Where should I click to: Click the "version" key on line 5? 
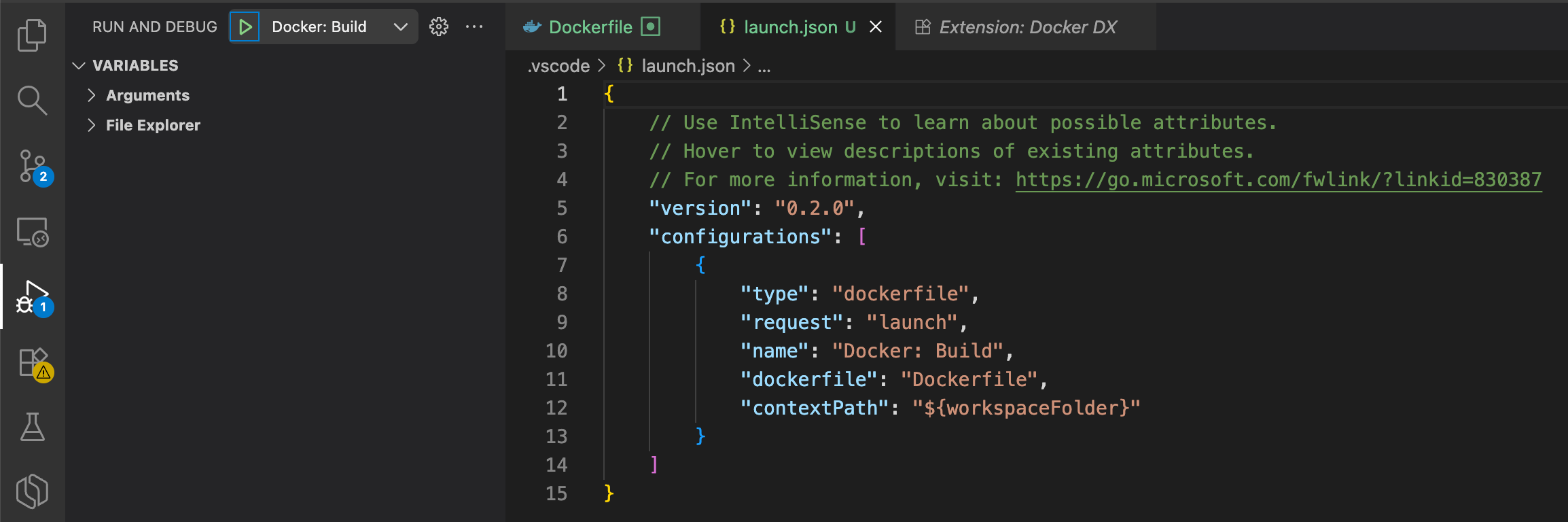tap(700, 208)
